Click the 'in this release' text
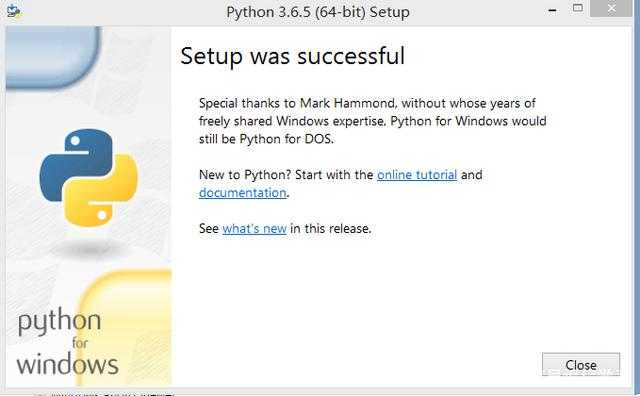The image size is (640, 396). click(x=331, y=229)
